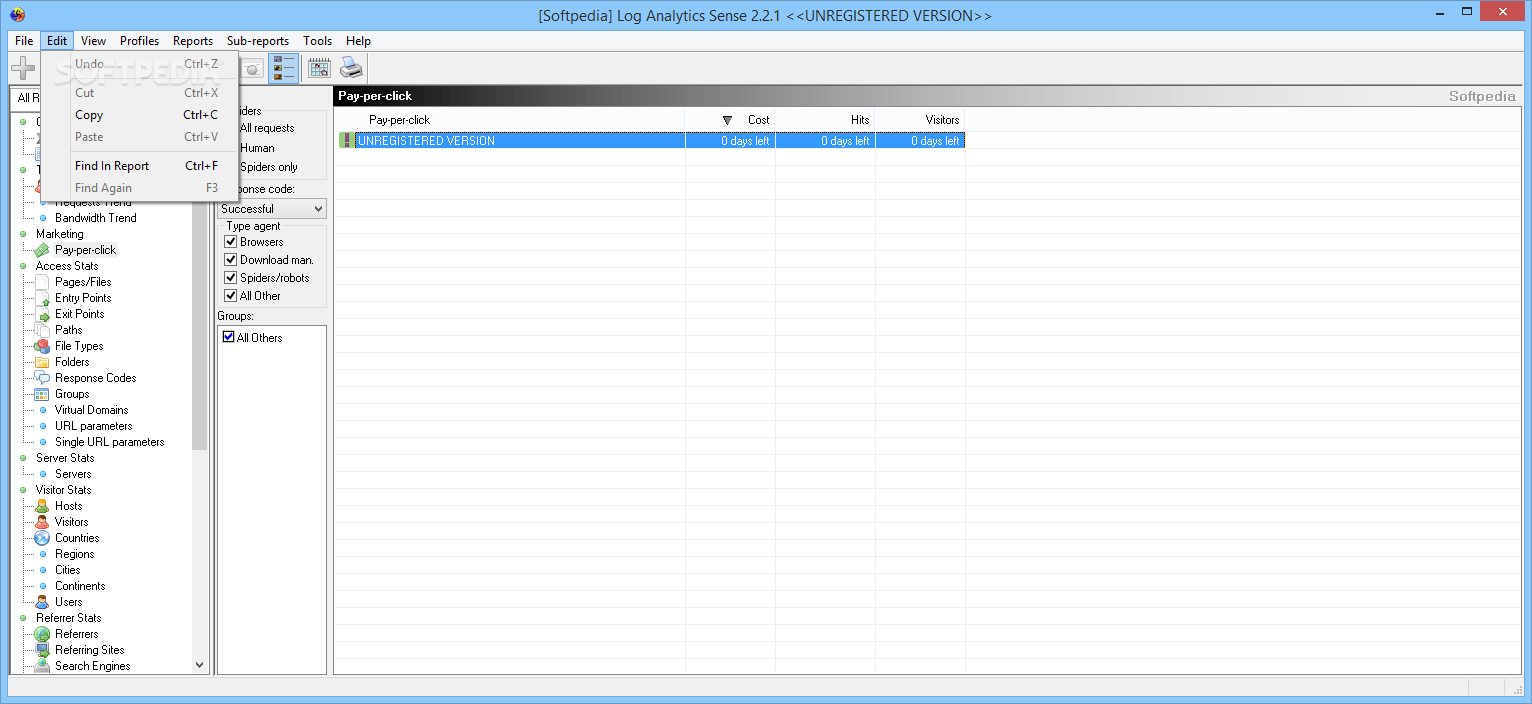The image size is (1532, 704).
Task: Sort by the Visitors column header
Action: 920,120
